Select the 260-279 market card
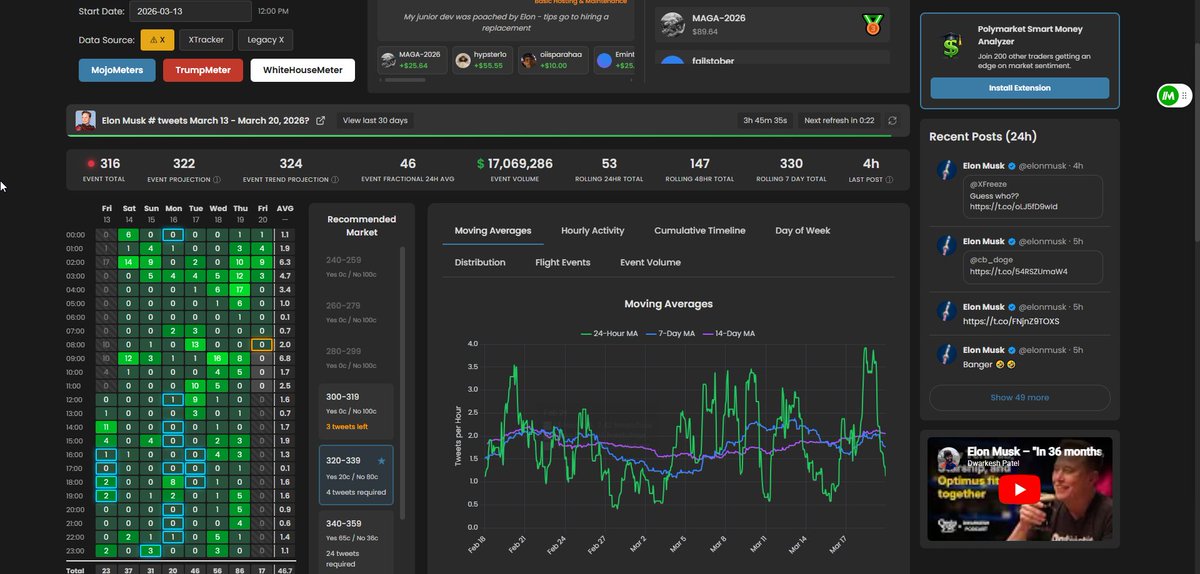 click(x=356, y=312)
